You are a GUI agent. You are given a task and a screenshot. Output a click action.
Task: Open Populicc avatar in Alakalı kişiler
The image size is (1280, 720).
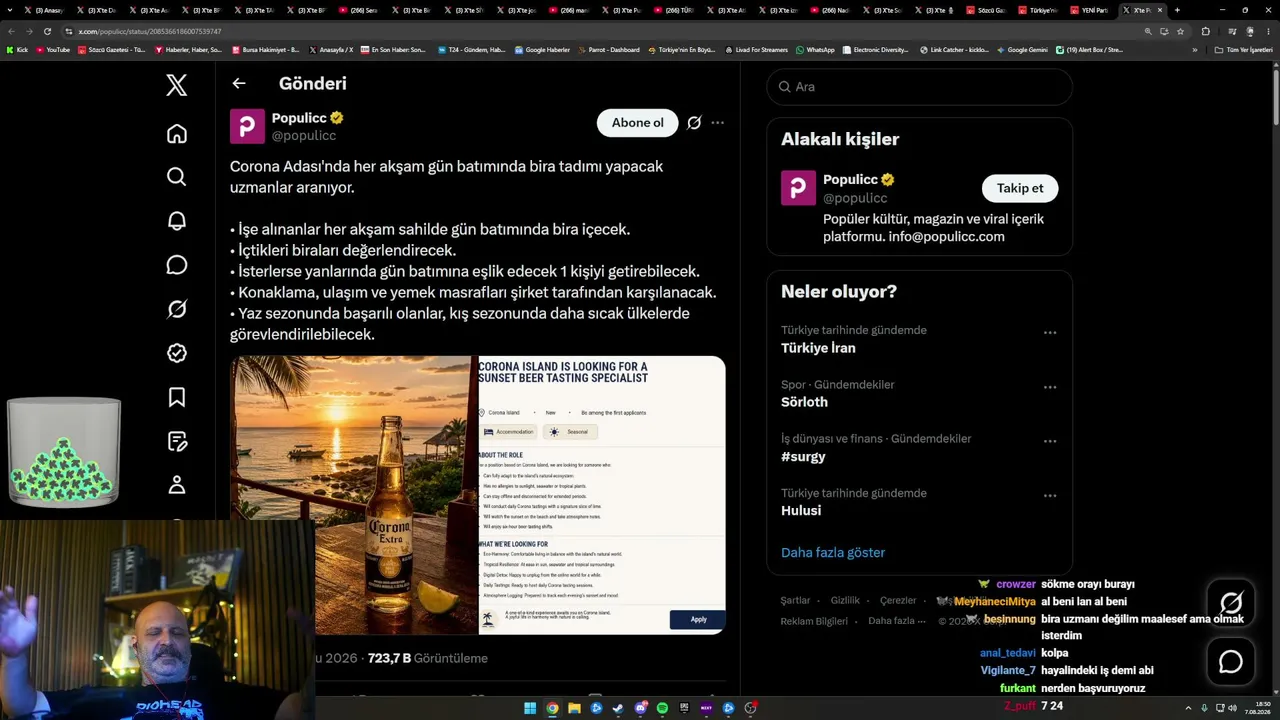coord(798,188)
